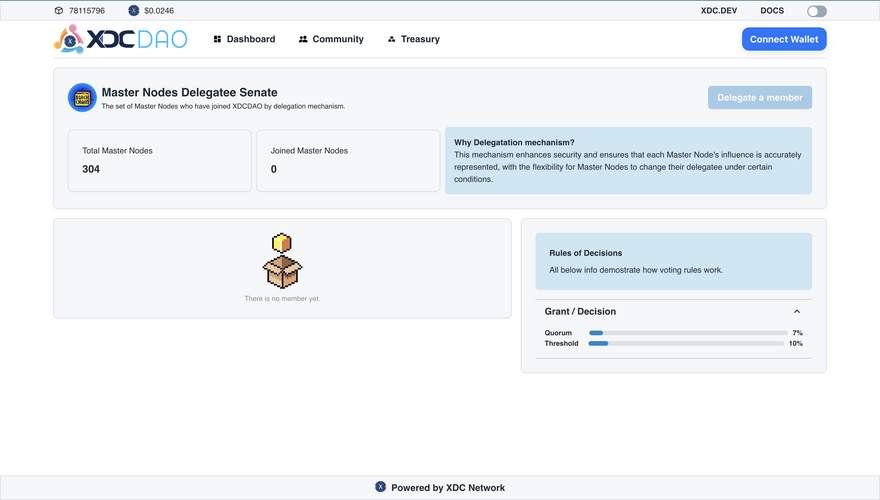Go to the Community page
The width and height of the screenshot is (880, 500).
click(x=338, y=39)
